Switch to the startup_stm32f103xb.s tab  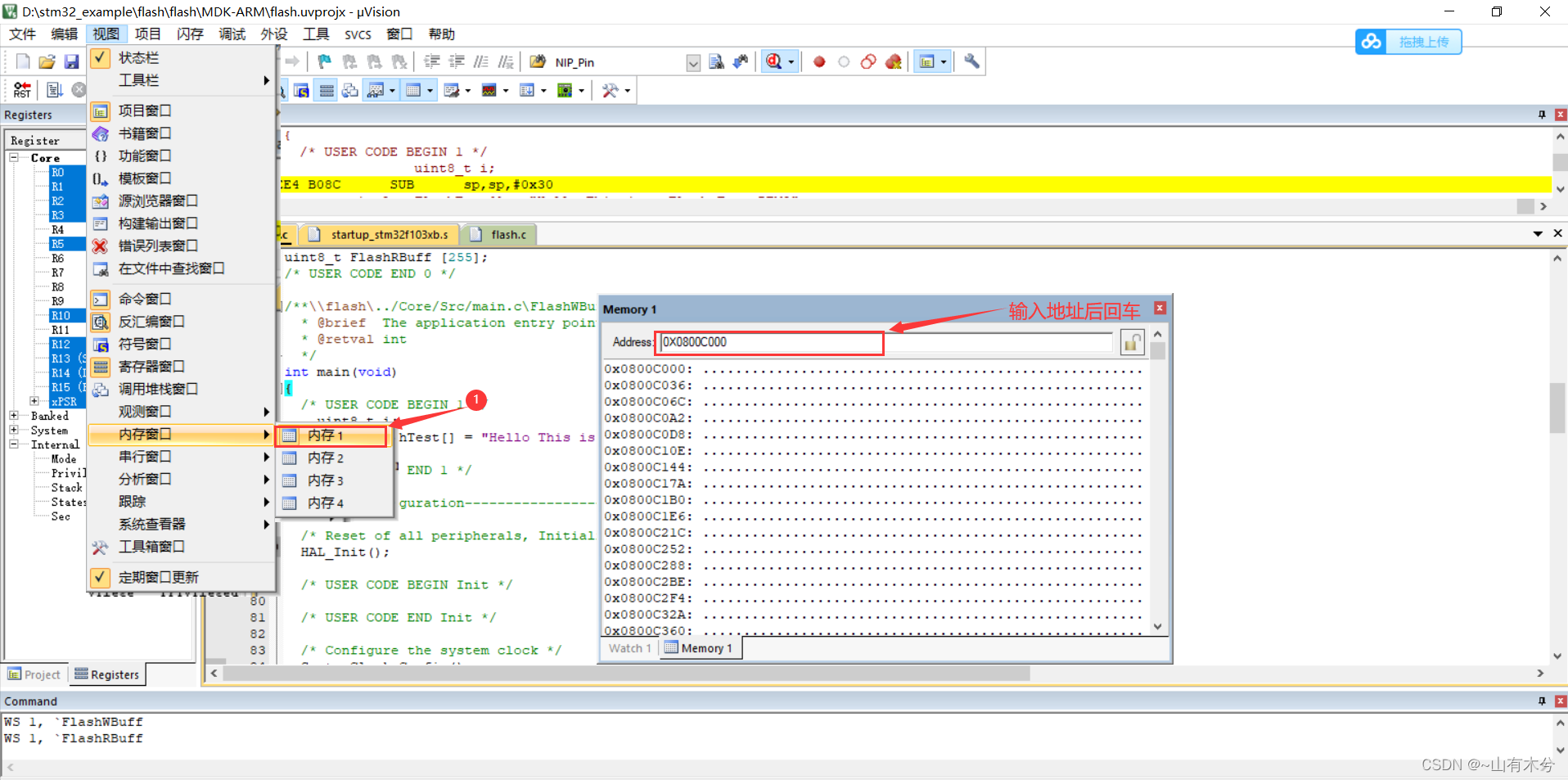(x=381, y=235)
